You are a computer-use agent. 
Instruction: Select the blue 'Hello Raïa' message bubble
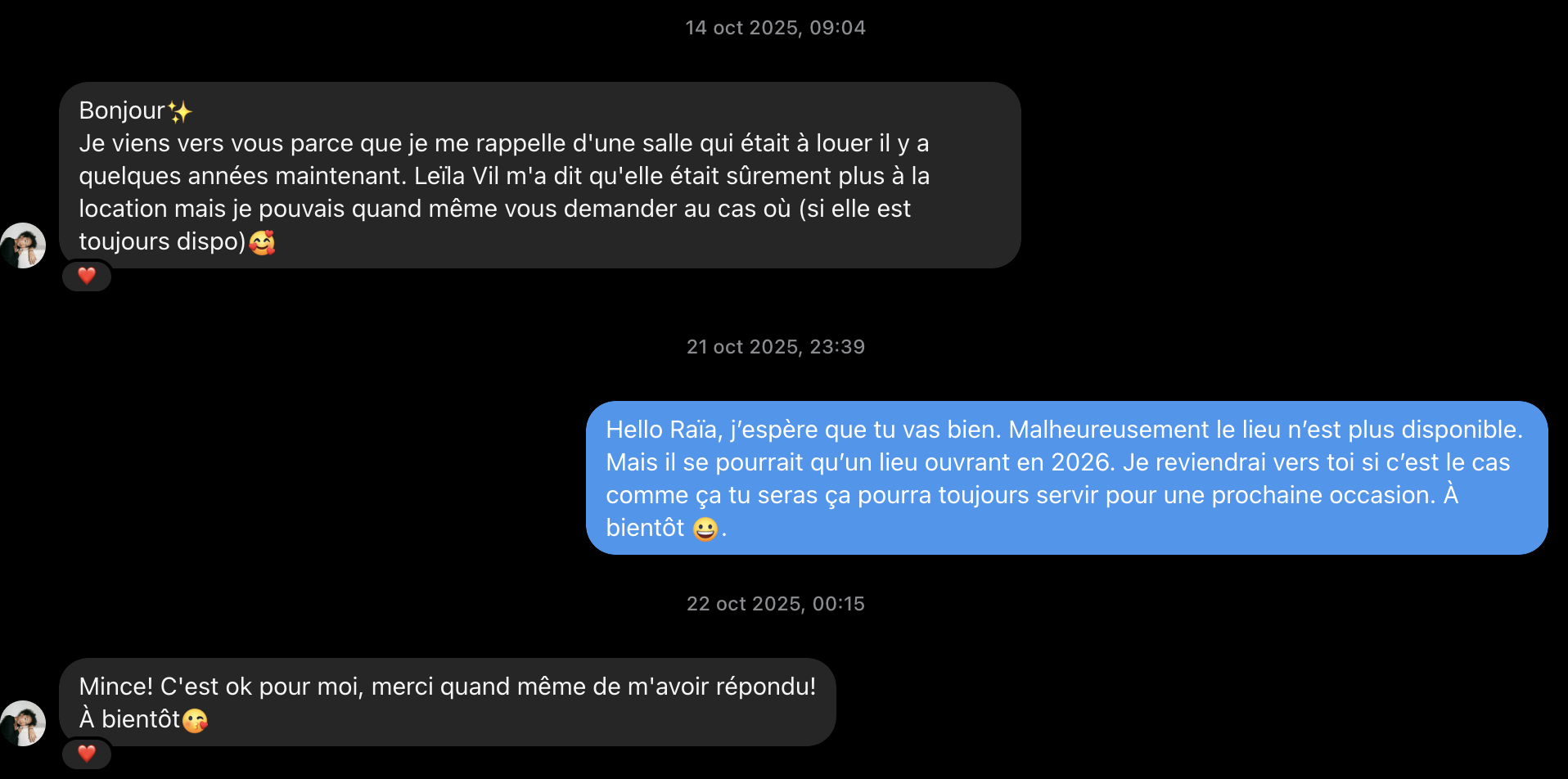1067,478
